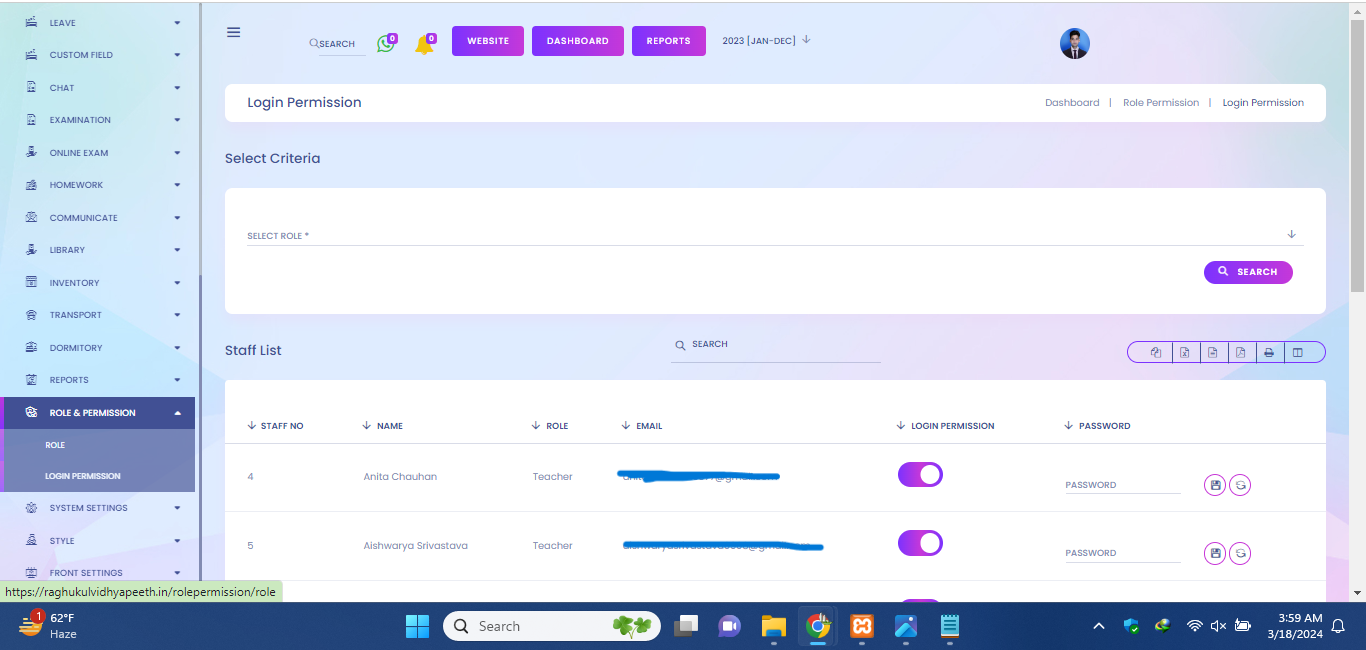Image resolution: width=1366 pixels, height=650 pixels.
Task: Click Anita Chauhan's password field
Action: click(1122, 485)
